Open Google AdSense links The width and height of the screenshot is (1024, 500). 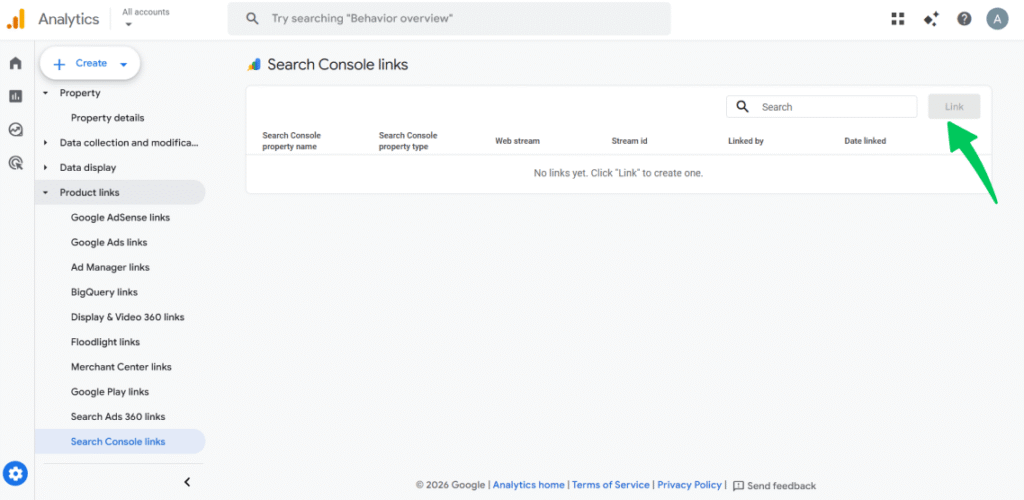point(120,217)
